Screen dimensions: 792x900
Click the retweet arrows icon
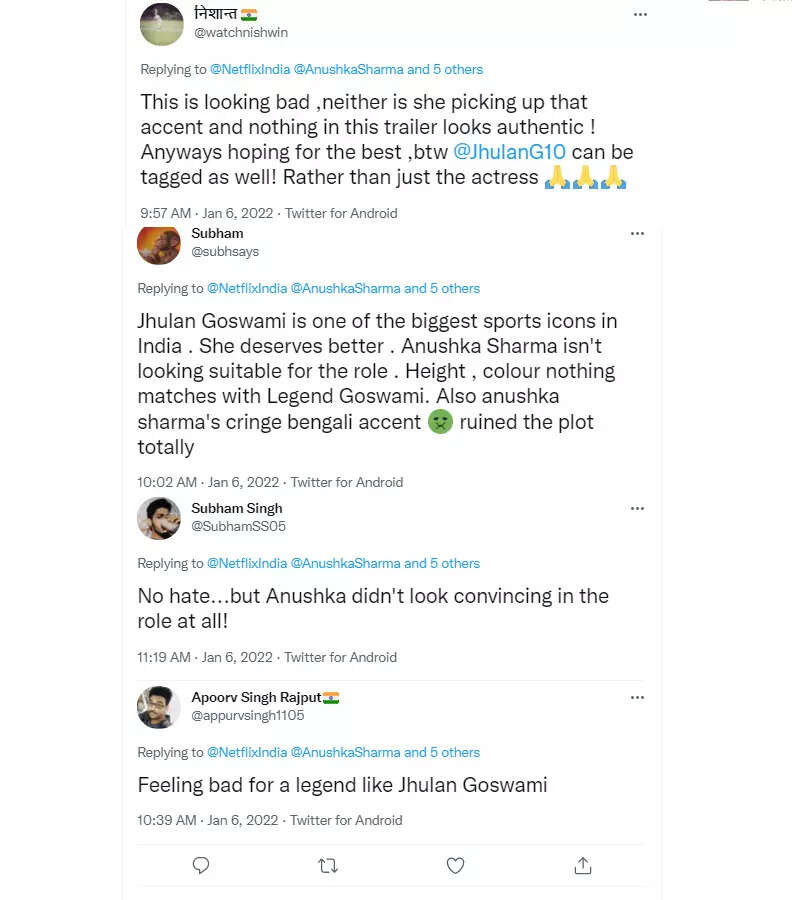coord(327,865)
